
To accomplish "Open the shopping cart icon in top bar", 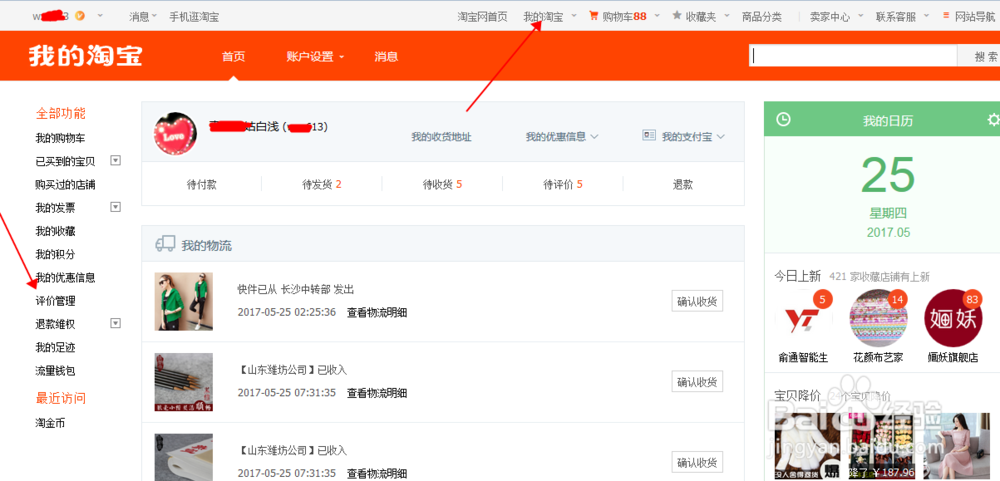I will pos(593,16).
